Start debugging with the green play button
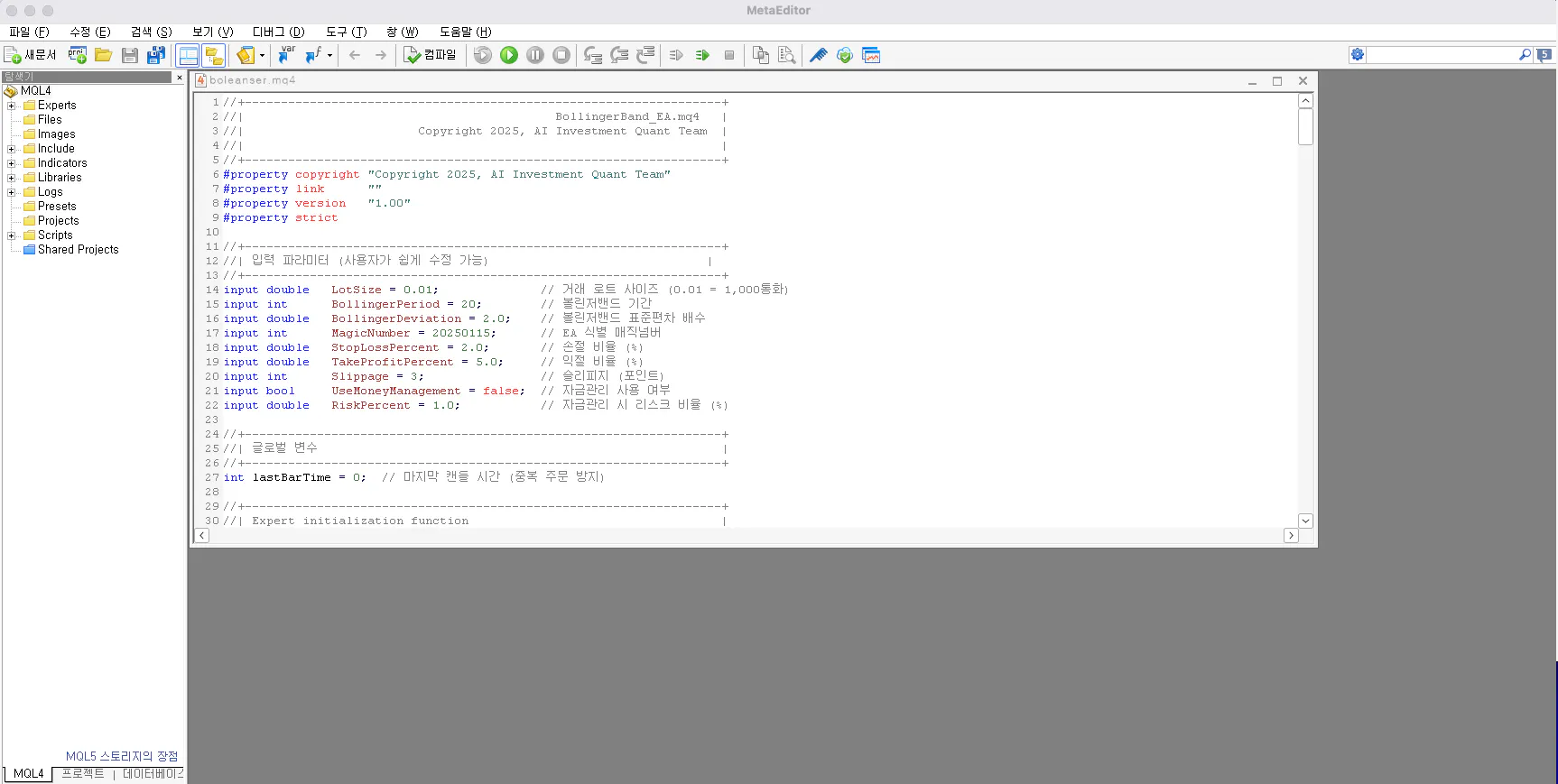 coord(509,55)
